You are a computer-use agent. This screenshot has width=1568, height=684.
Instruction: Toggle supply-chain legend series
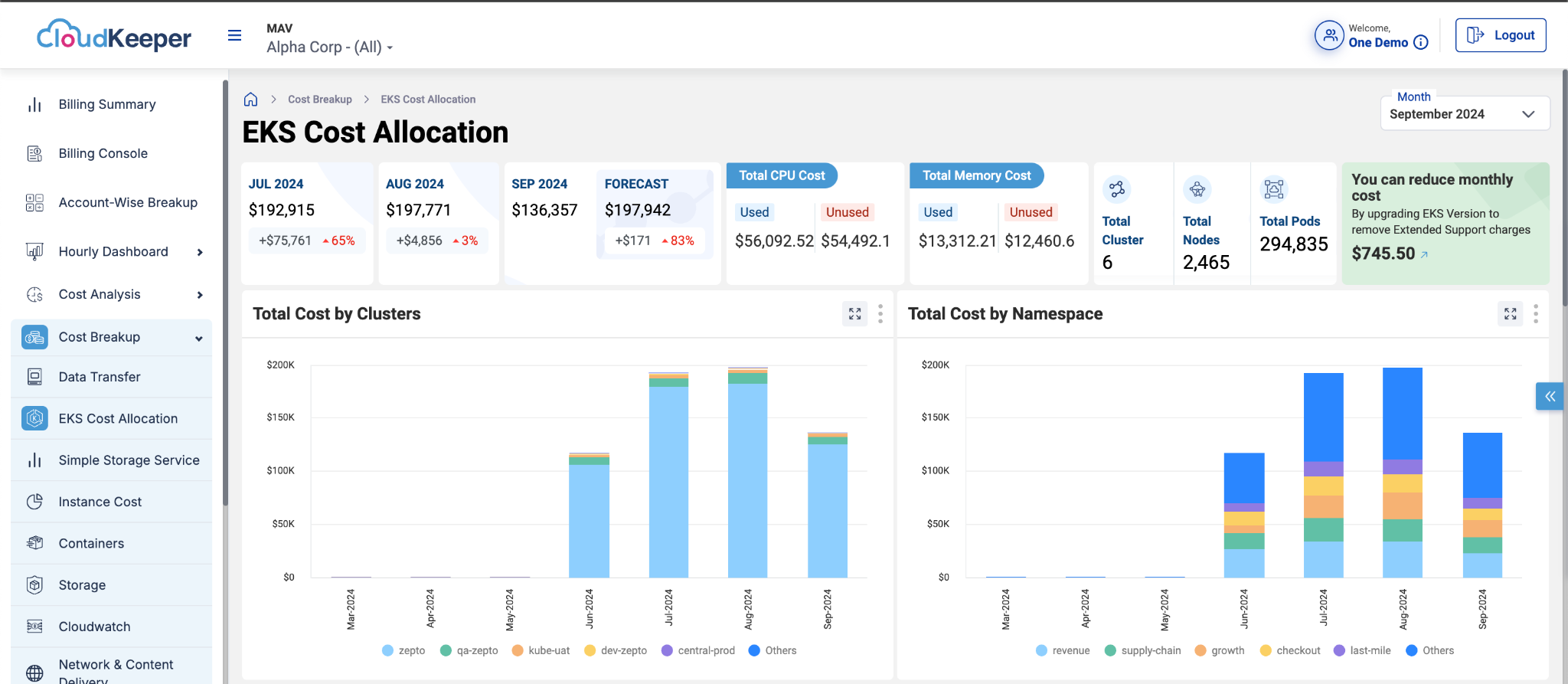[x=1143, y=650]
